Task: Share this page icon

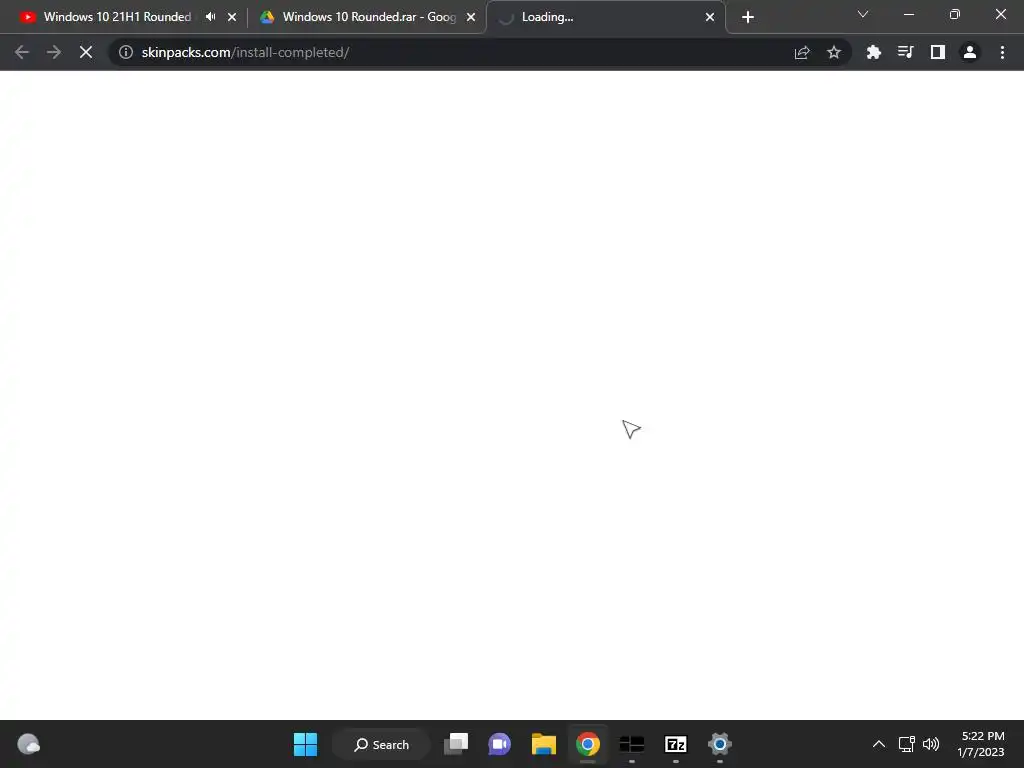Action: pyautogui.click(x=802, y=52)
